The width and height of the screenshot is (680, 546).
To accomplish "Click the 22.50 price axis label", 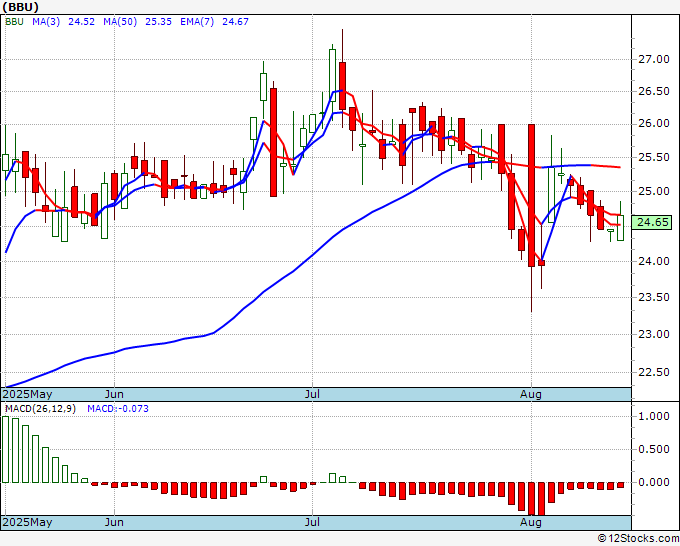I will tap(654, 373).
